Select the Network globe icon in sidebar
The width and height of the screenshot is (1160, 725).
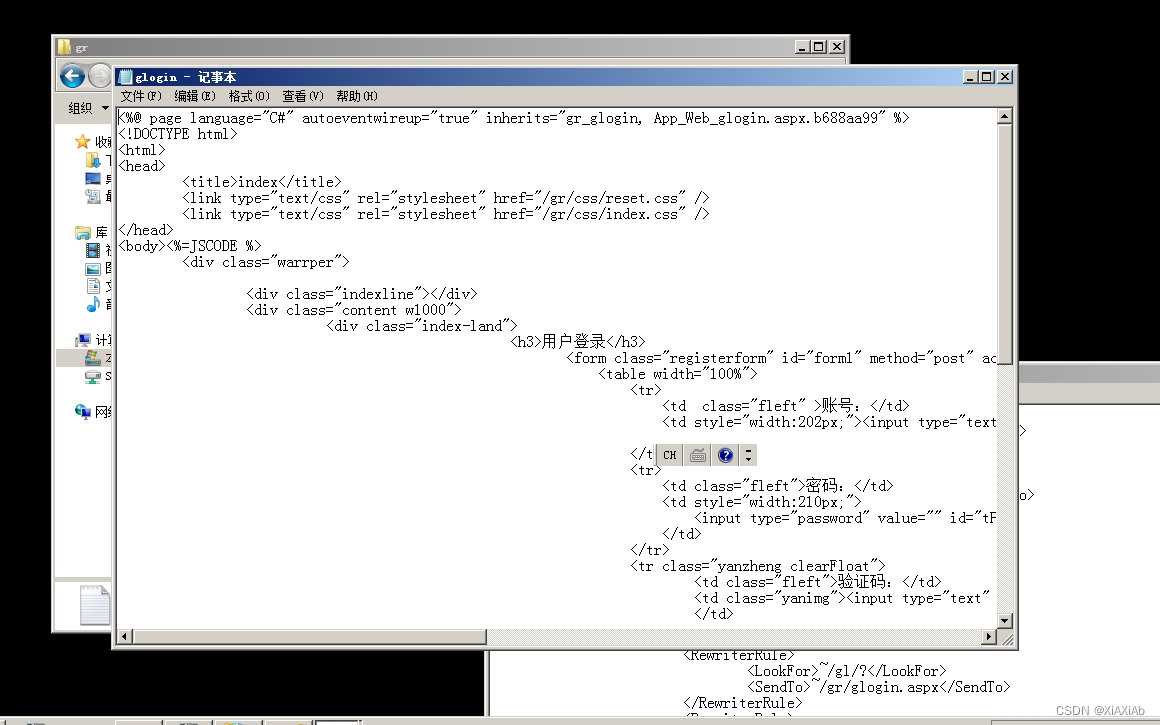[82, 411]
